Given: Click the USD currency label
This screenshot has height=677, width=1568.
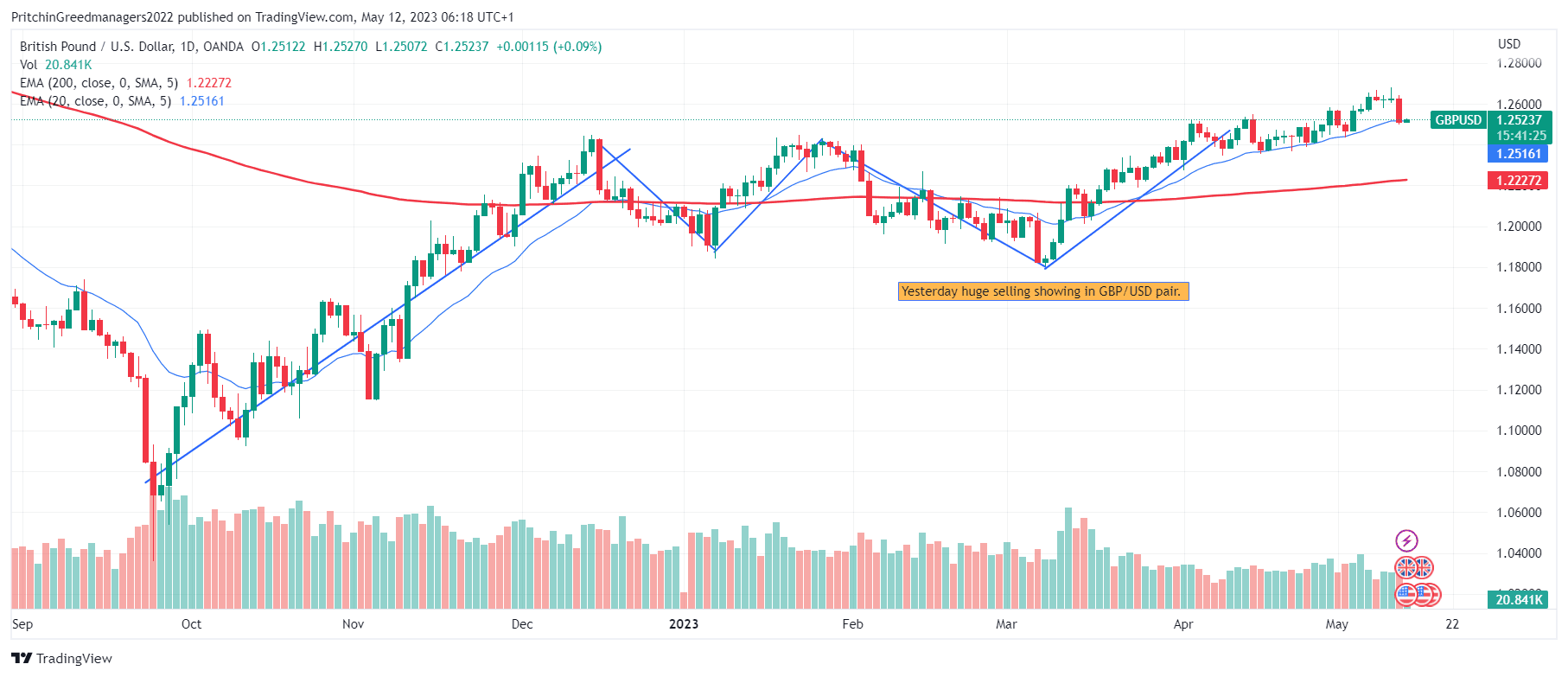Looking at the screenshot, I should point(1509,44).
